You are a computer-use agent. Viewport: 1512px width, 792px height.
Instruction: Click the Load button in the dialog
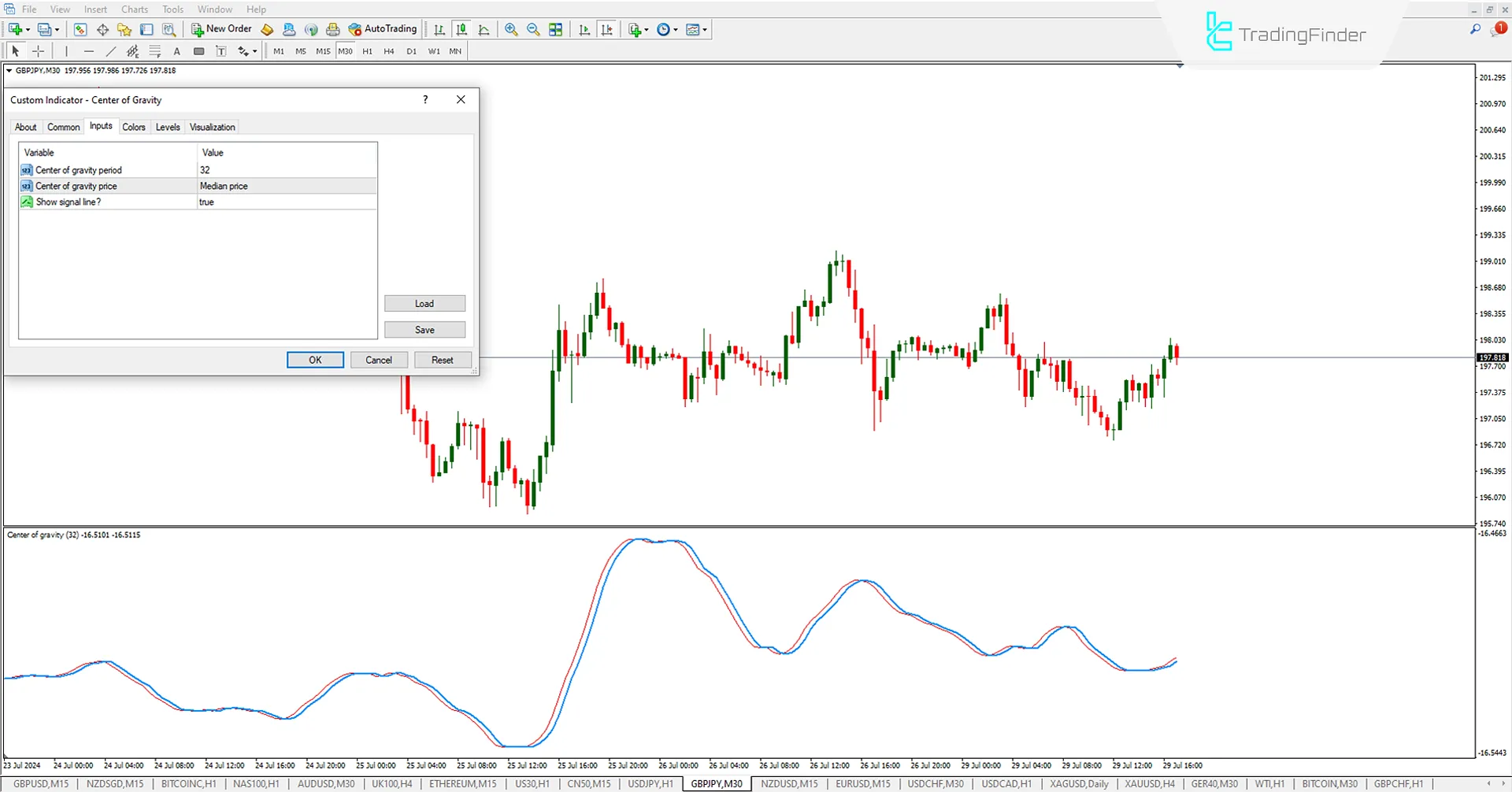coord(424,303)
